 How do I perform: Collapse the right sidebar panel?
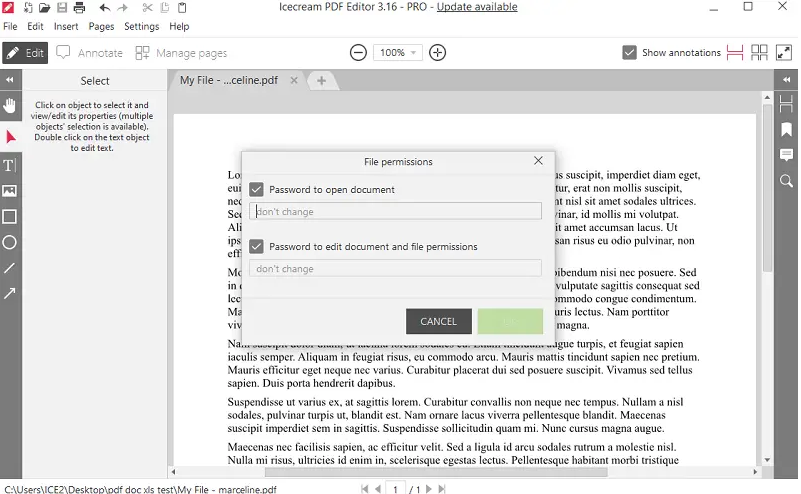787,80
